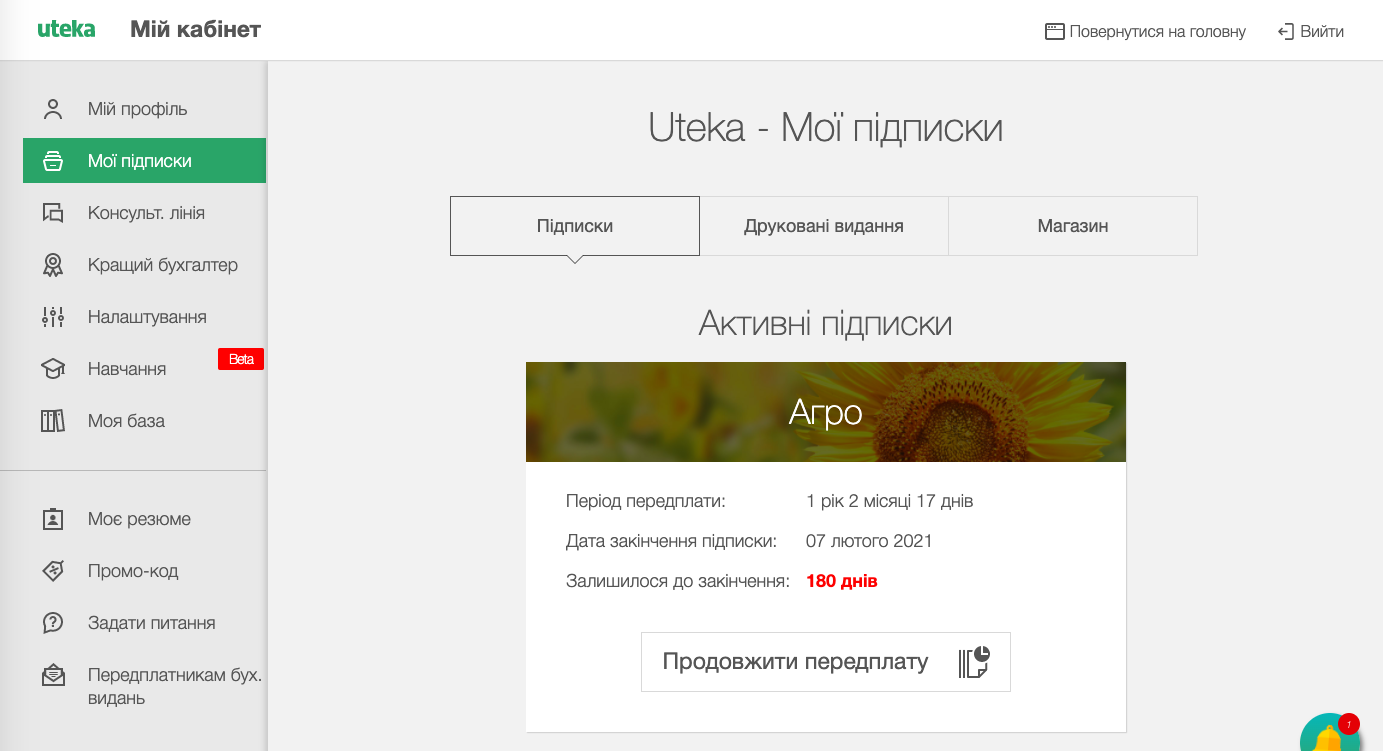This screenshot has height=751, width=1383.
Task: Click the Задати питання question icon
Action: [53, 623]
